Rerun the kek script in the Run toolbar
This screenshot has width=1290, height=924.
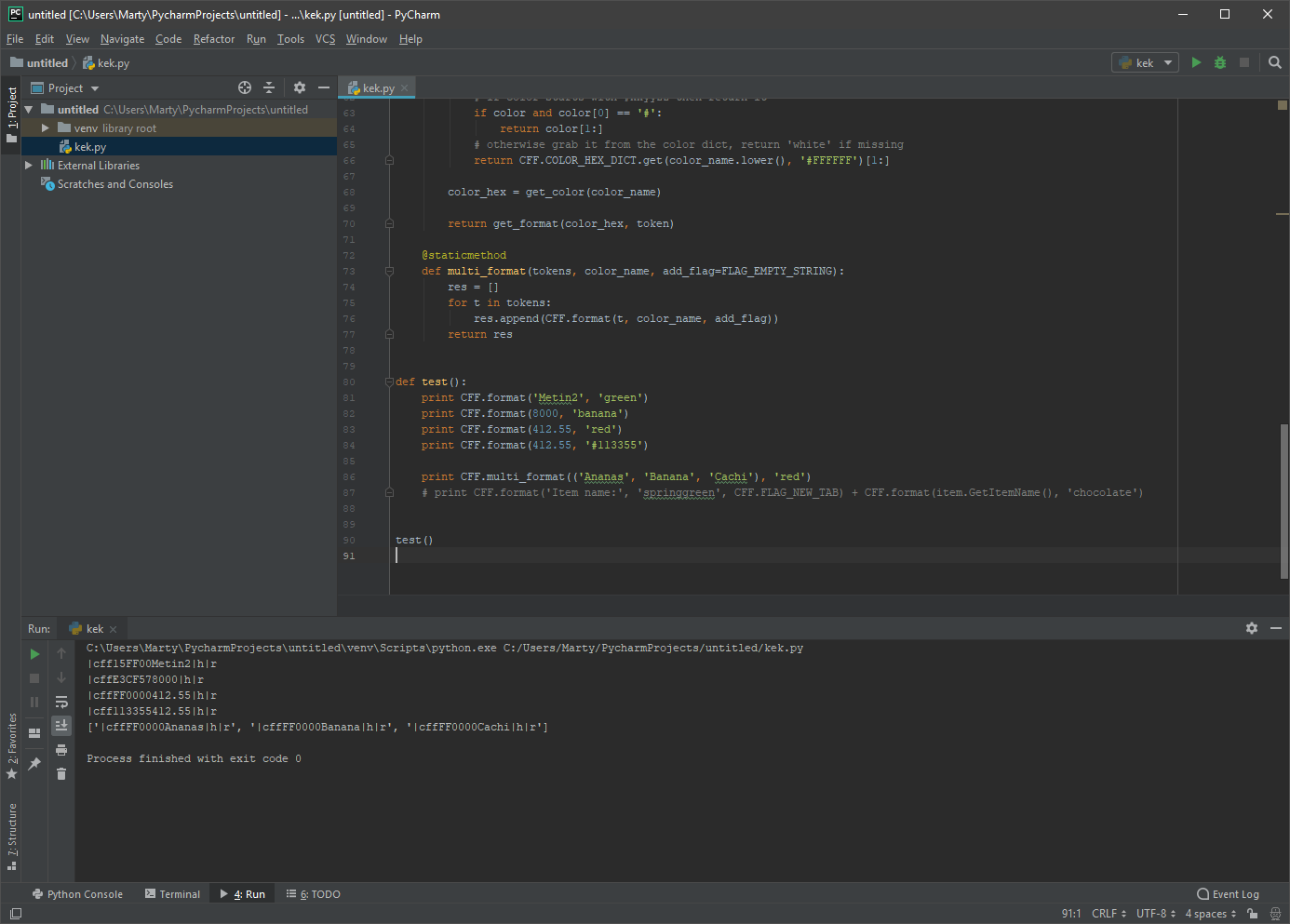tap(34, 653)
